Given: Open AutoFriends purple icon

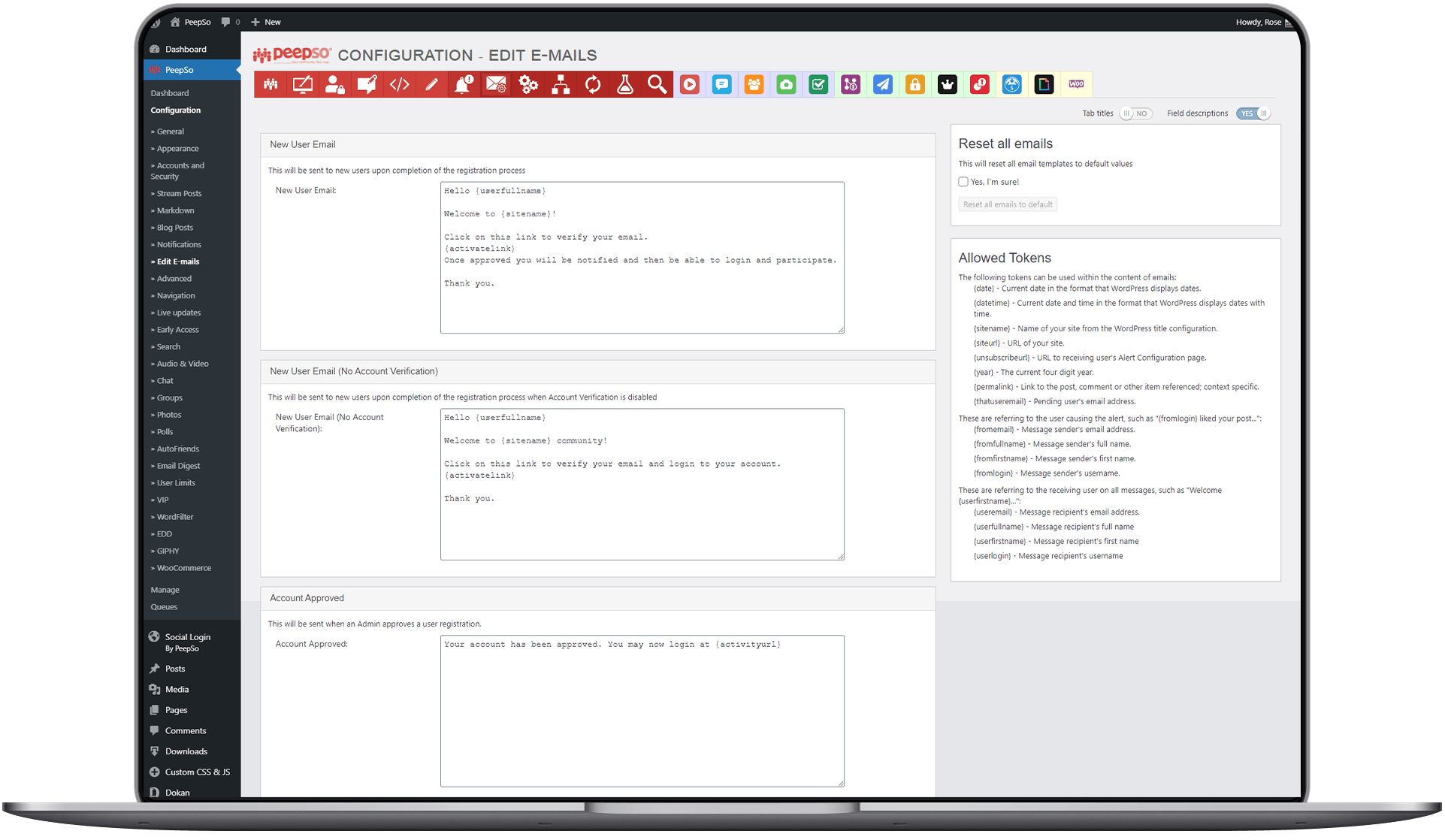Looking at the screenshot, I should tap(851, 85).
